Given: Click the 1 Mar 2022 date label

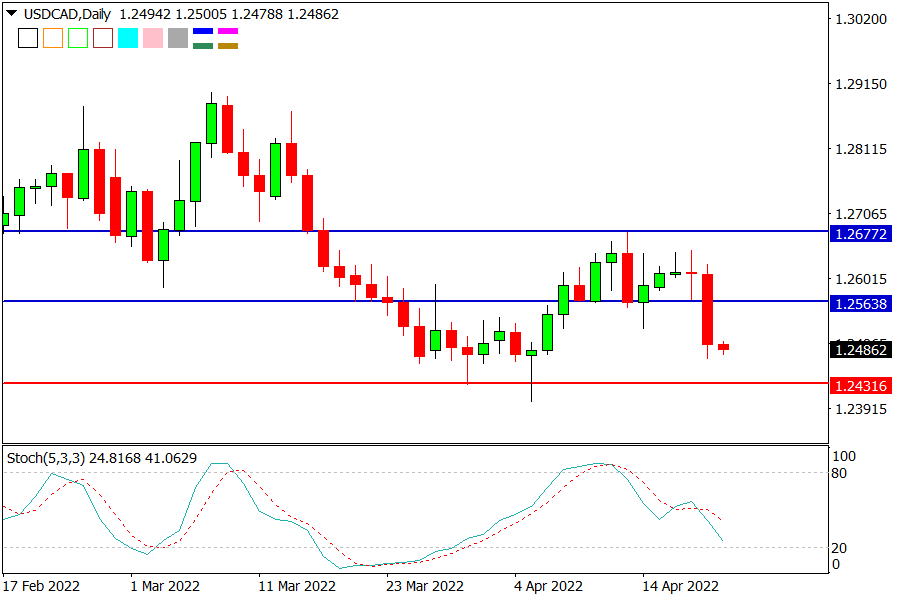Looking at the screenshot, I should click(165, 586).
